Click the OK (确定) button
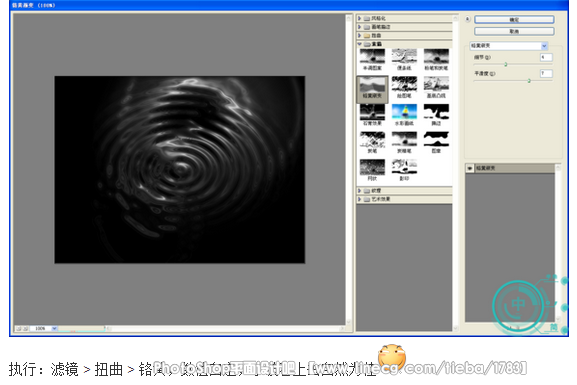577x385 pixels. point(514,20)
